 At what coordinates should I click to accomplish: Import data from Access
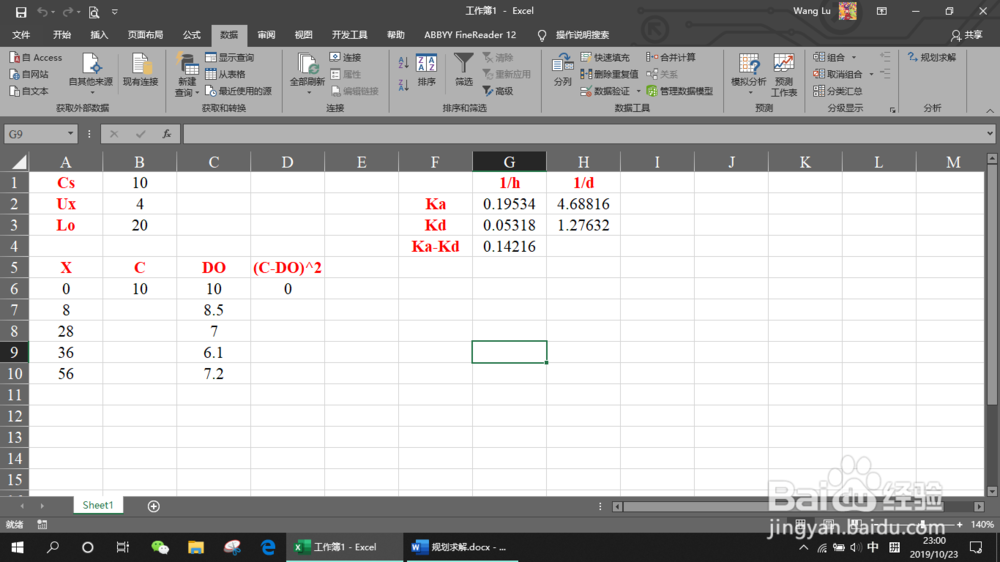(36, 57)
